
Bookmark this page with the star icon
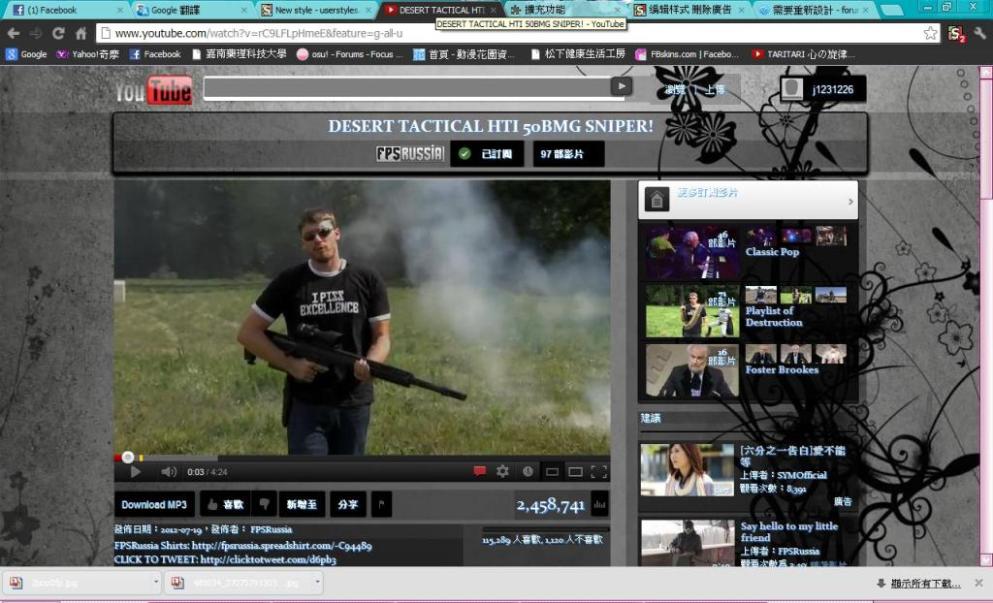(x=930, y=33)
